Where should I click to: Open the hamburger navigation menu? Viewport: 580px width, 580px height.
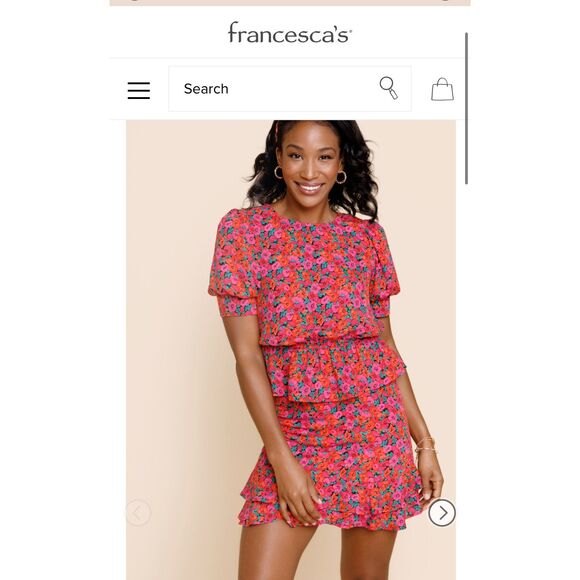point(139,90)
